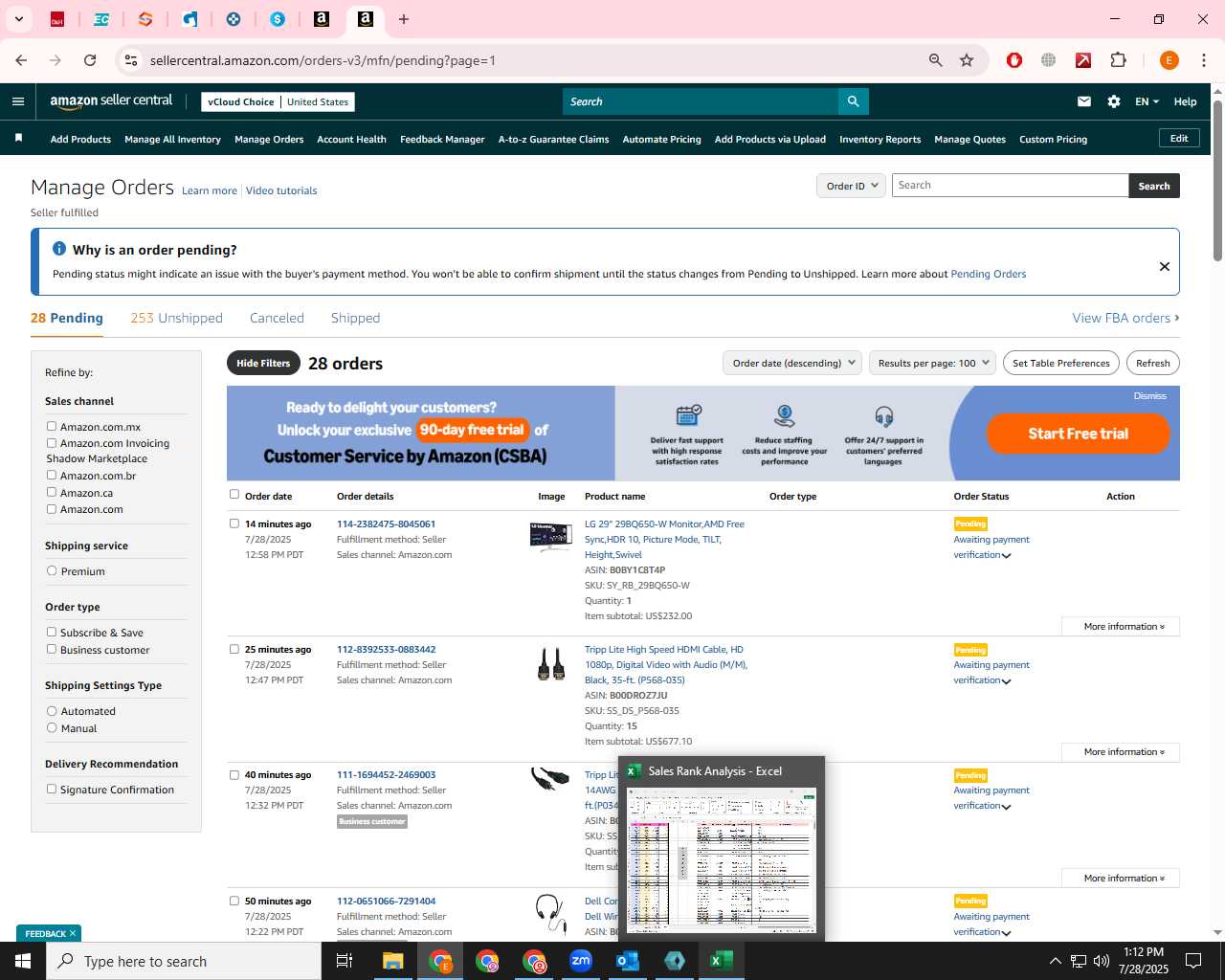
Task: Switch to the Canceled tab
Action: (x=277, y=318)
